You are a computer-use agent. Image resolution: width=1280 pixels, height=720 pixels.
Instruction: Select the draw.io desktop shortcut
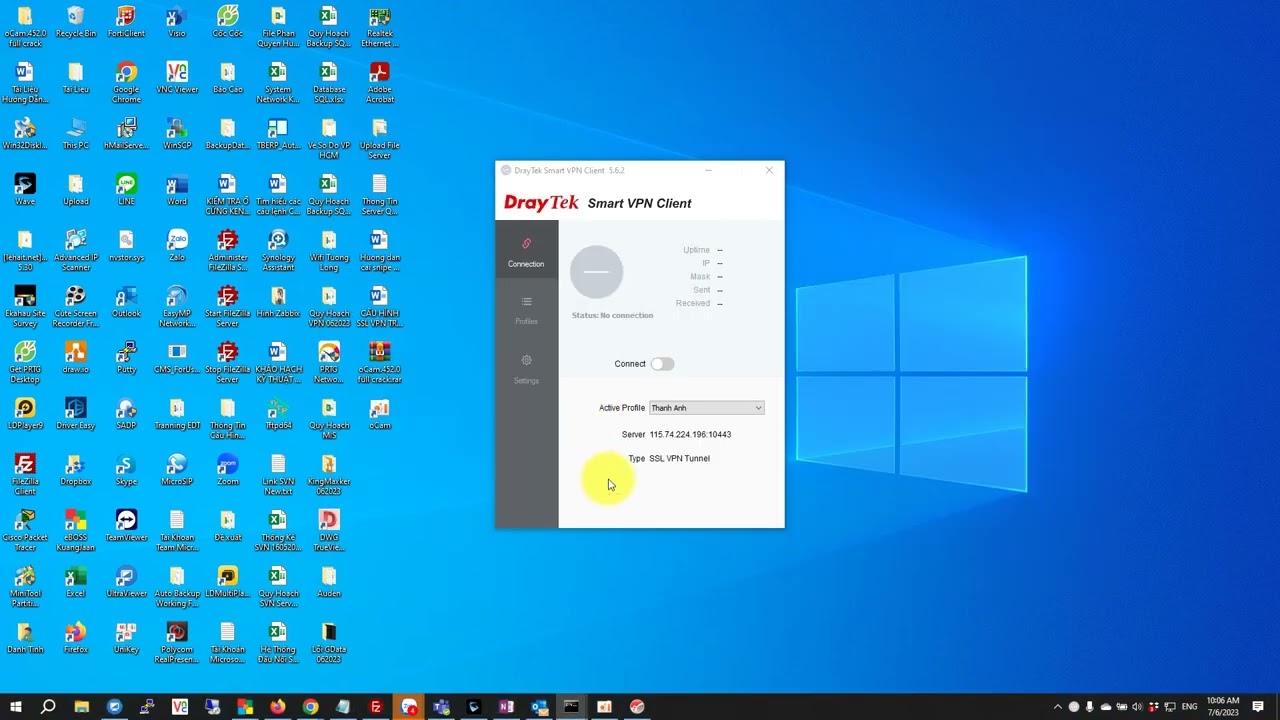[x=76, y=358]
